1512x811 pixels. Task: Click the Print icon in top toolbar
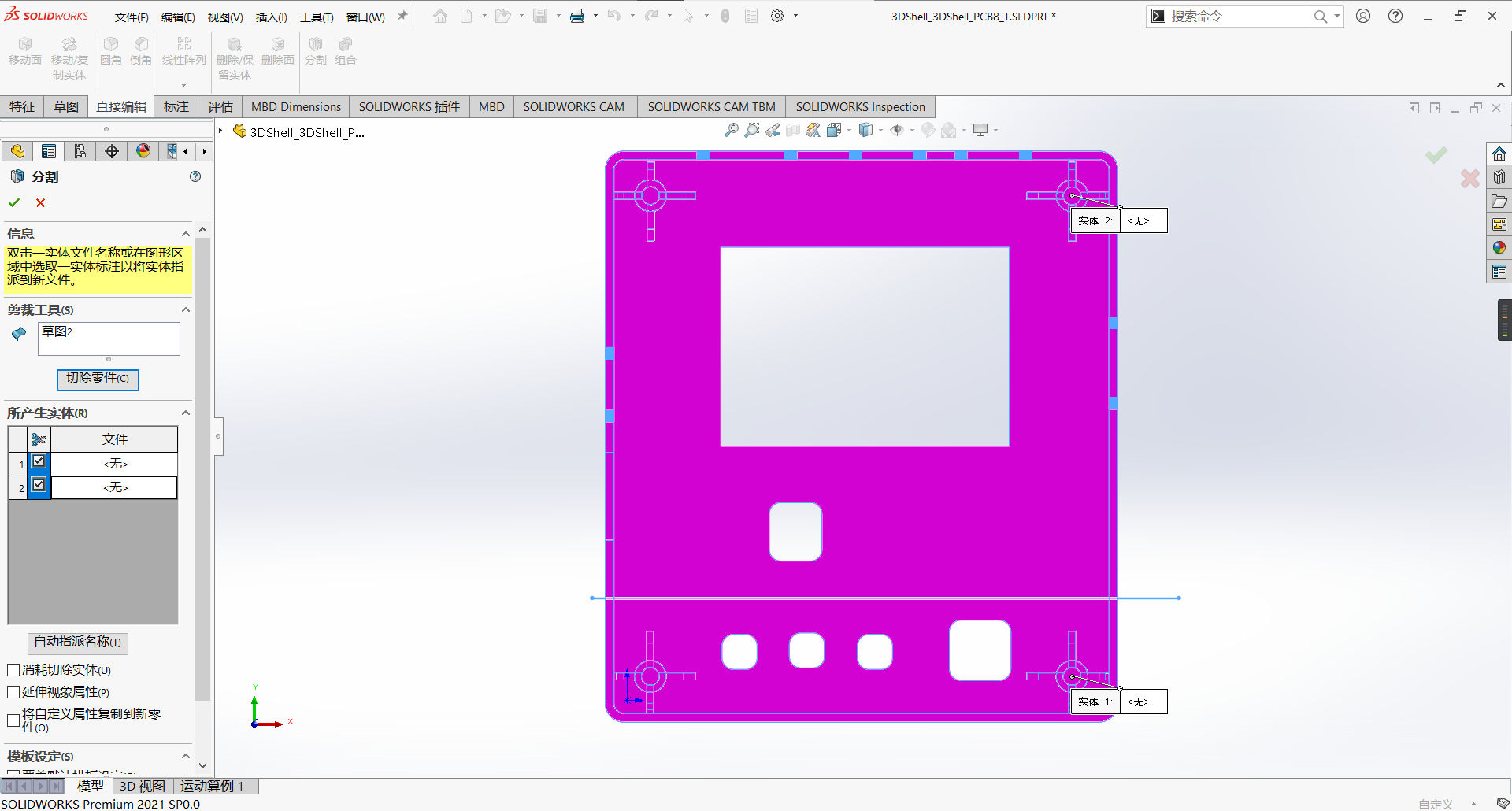pos(577,16)
